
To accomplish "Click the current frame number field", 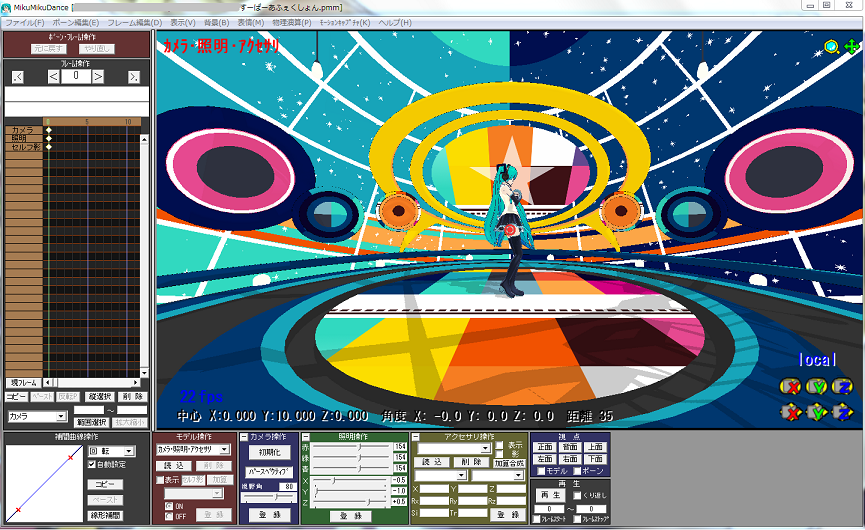I will click(x=76, y=76).
